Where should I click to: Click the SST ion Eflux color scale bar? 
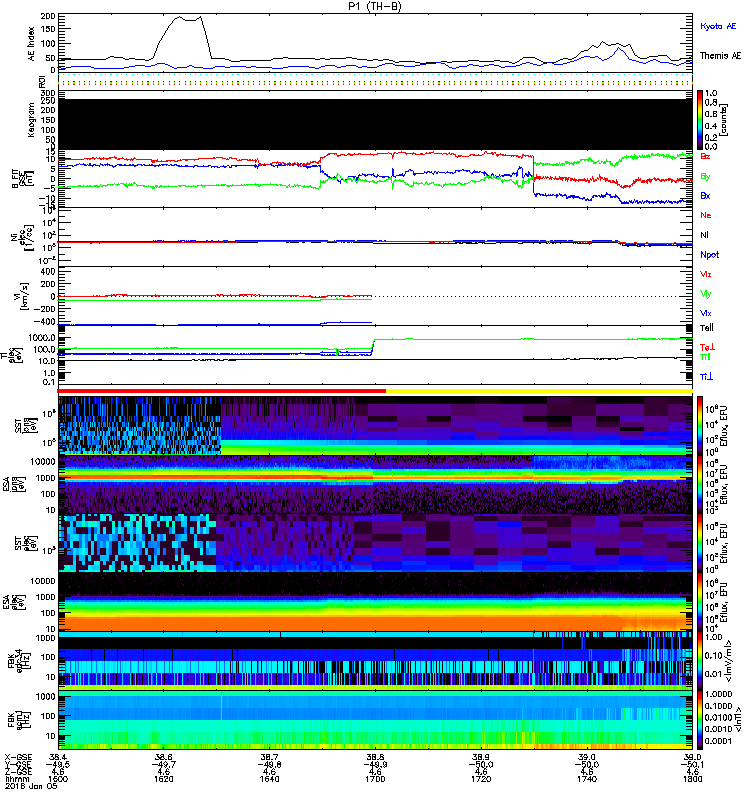[701, 426]
